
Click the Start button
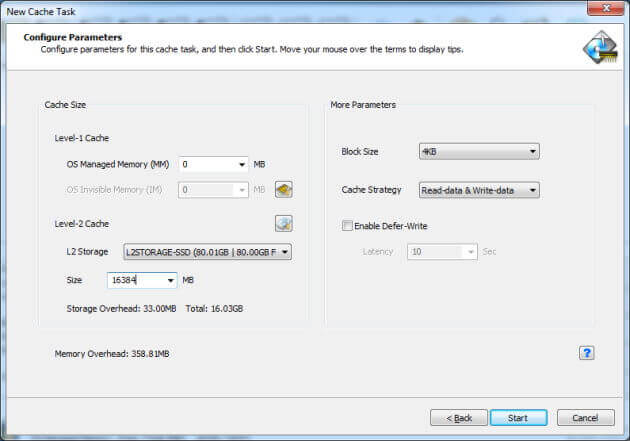tap(518, 418)
